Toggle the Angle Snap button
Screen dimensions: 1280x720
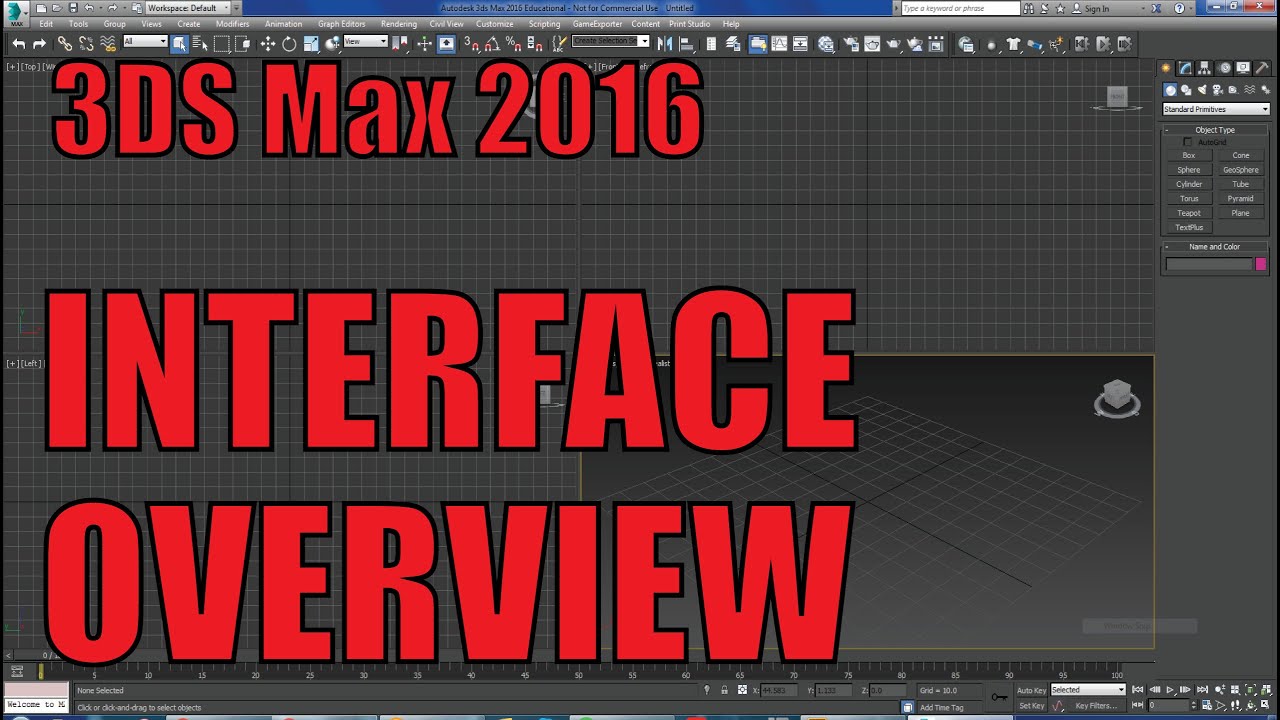[x=492, y=43]
